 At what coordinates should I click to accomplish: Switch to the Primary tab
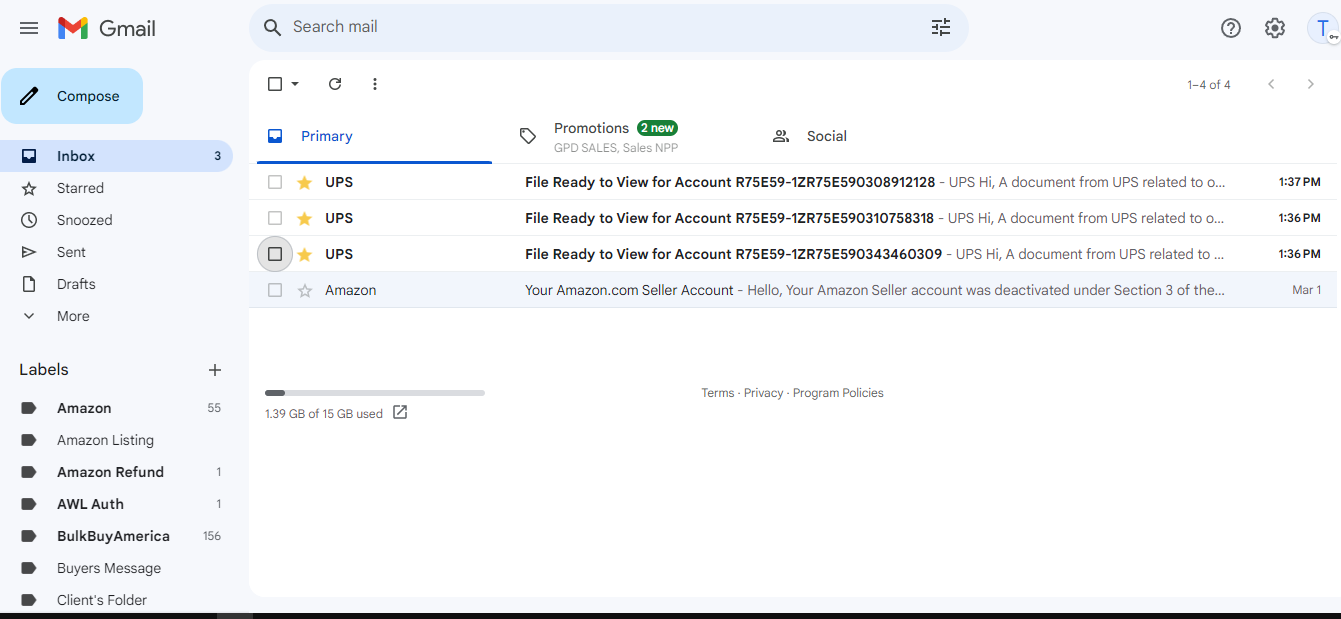(x=374, y=136)
